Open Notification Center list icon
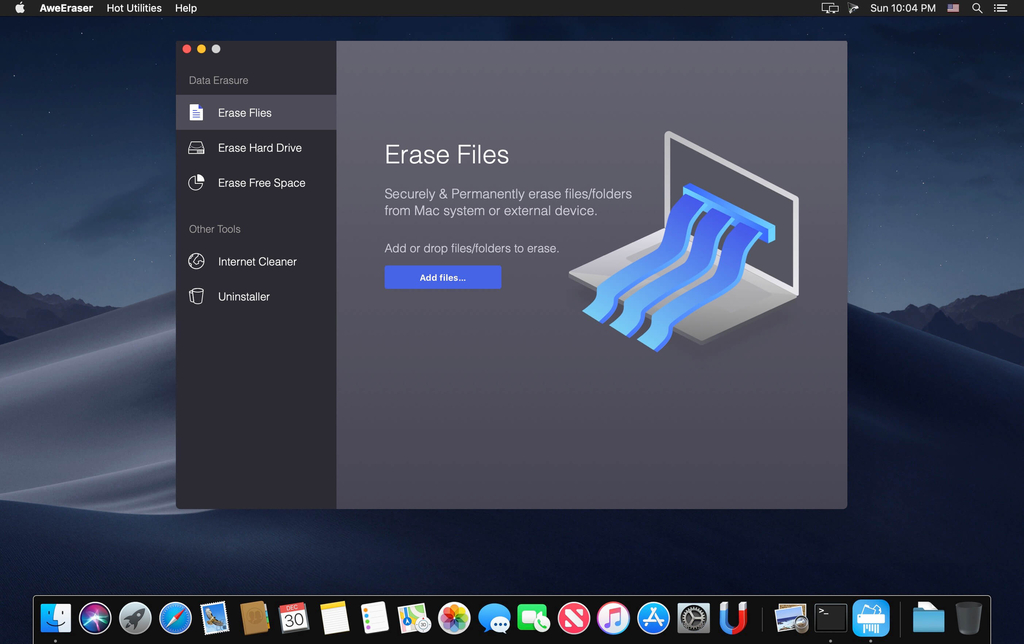The width and height of the screenshot is (1024, 644). tap(1000, 8)
